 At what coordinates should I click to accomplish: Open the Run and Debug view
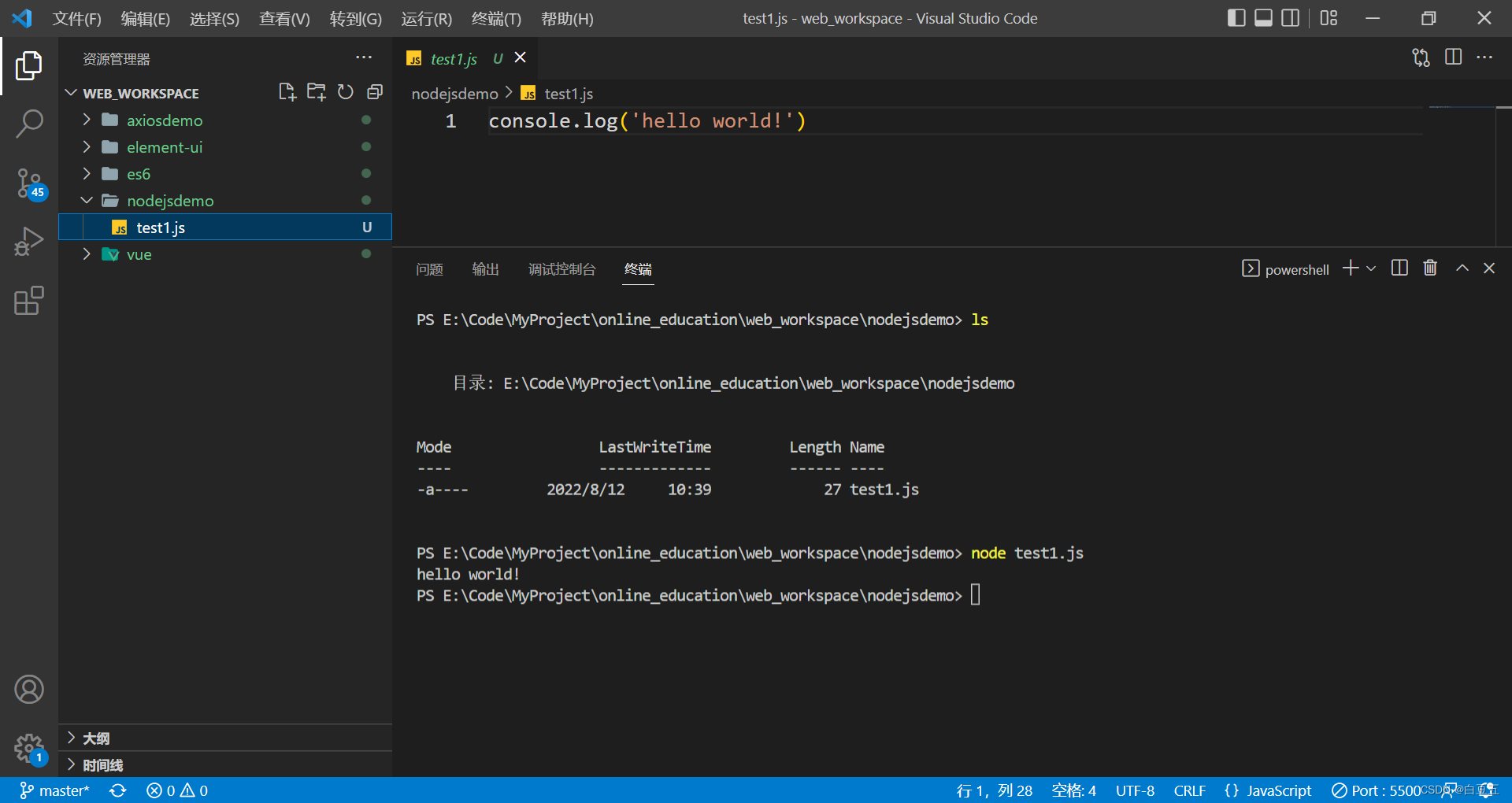point(29,242)
